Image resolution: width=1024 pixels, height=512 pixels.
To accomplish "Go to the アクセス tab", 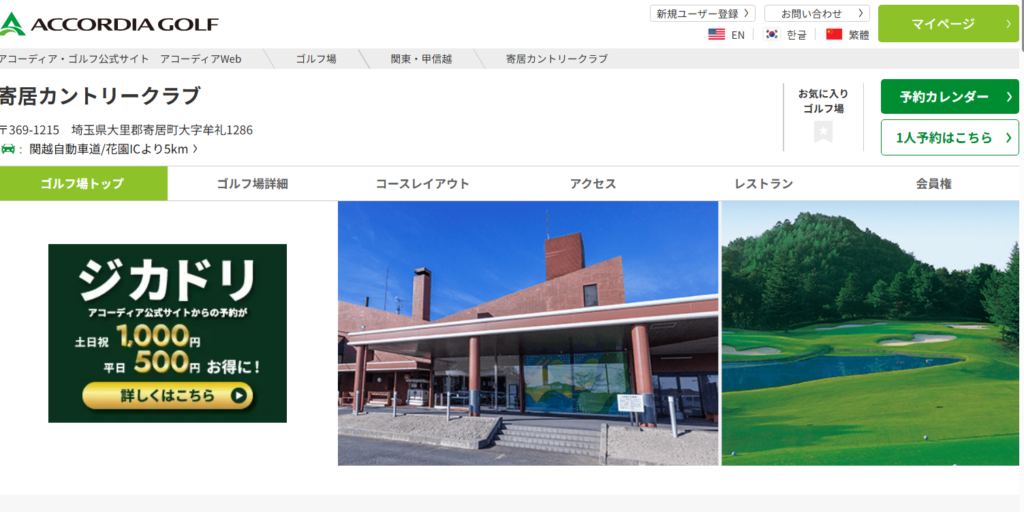I will (593, 184).
